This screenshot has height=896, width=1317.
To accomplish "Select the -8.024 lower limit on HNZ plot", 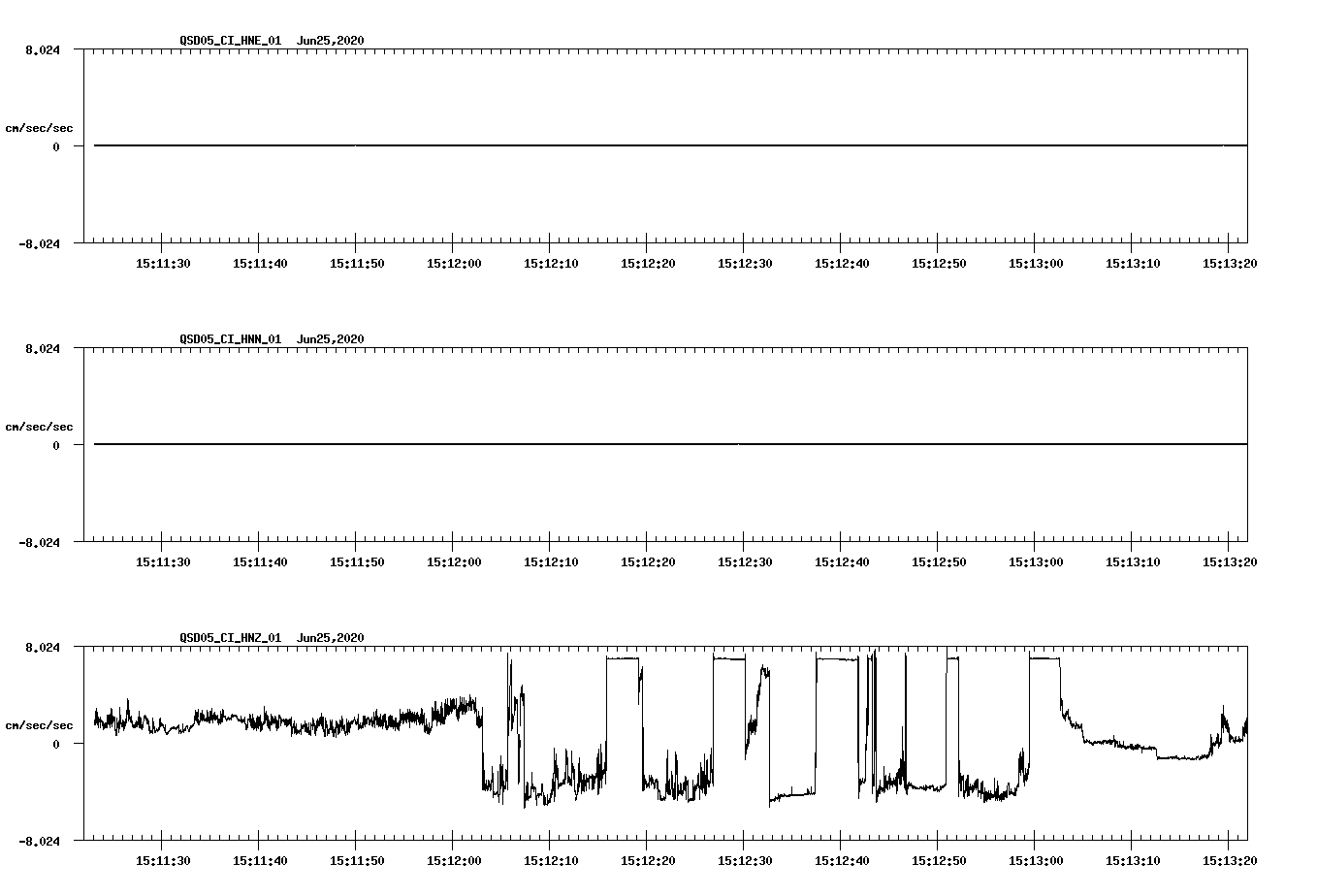I will (40, 842).
